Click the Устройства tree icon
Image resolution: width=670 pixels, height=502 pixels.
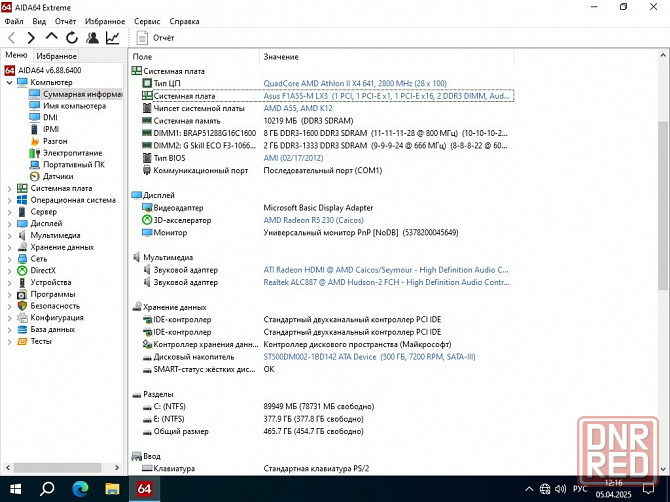(22, 282)
